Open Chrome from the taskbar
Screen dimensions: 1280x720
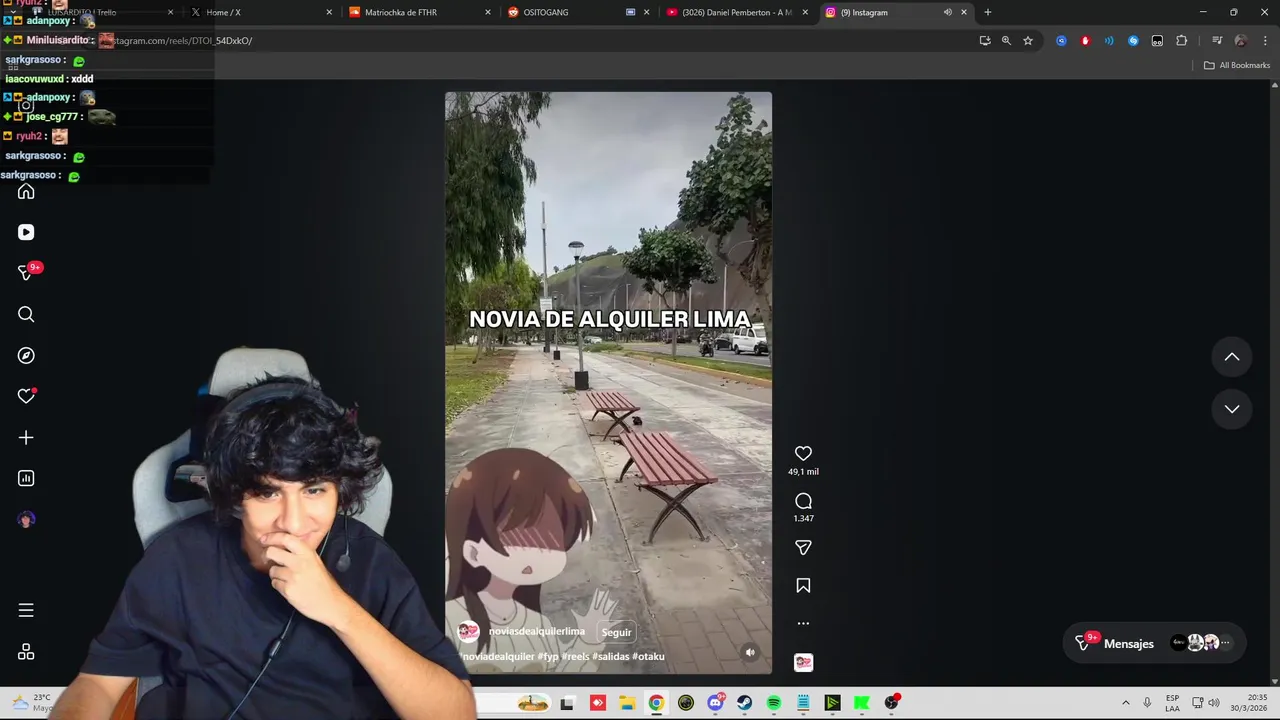pos(656,703)
